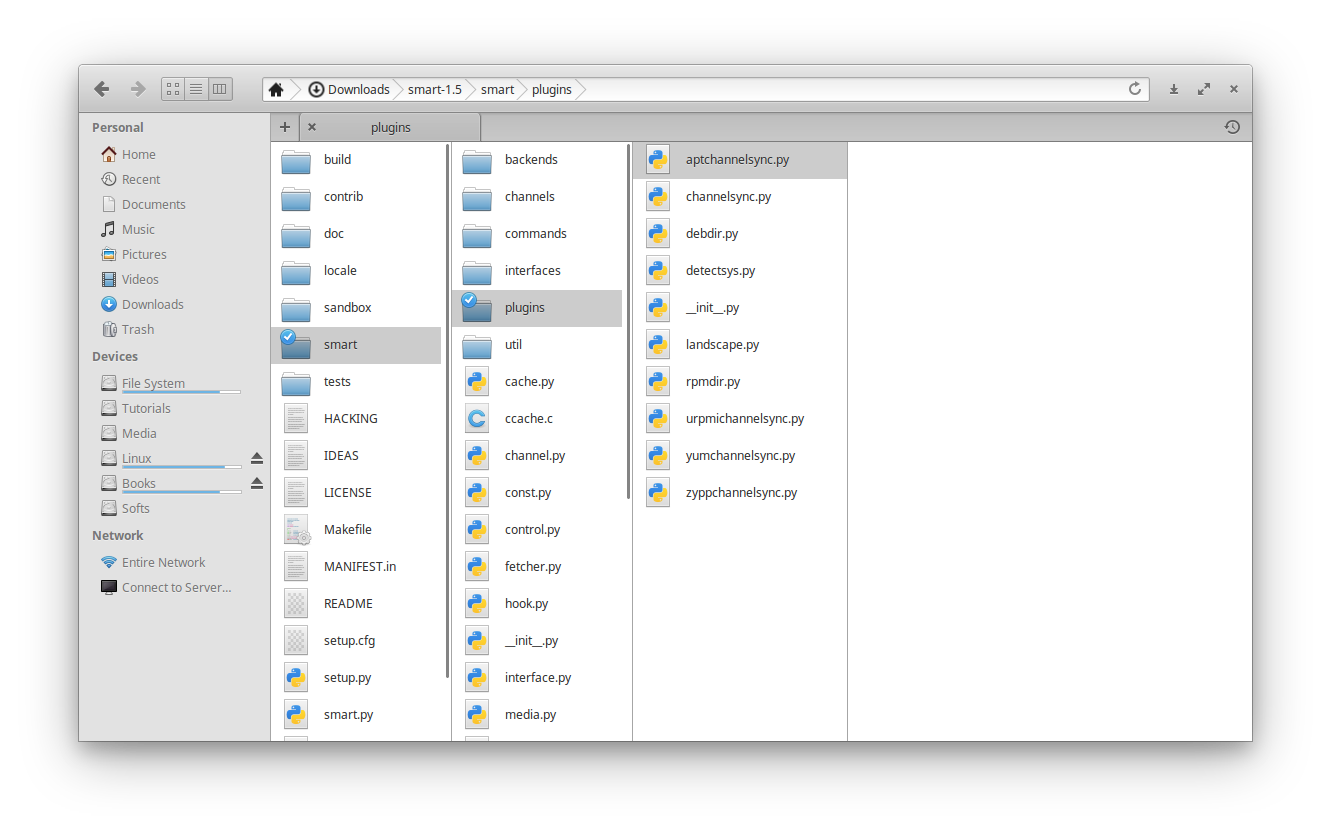Switch to icon grid view
This screenshot has width=1331, height=834.
pyautogui.click(x=173, y=89)
